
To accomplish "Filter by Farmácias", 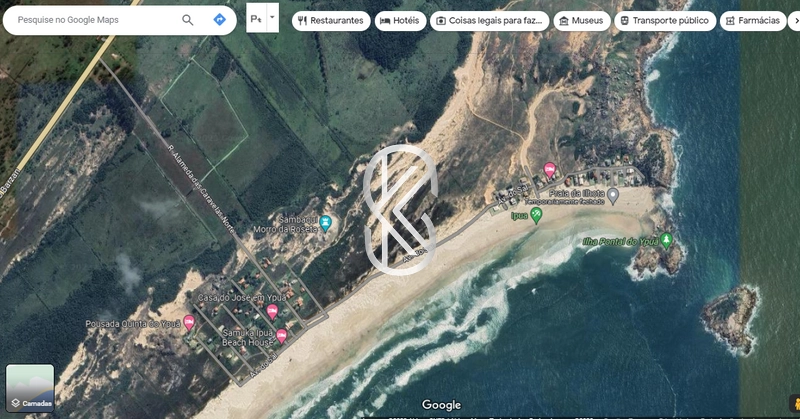I will 753,21.
